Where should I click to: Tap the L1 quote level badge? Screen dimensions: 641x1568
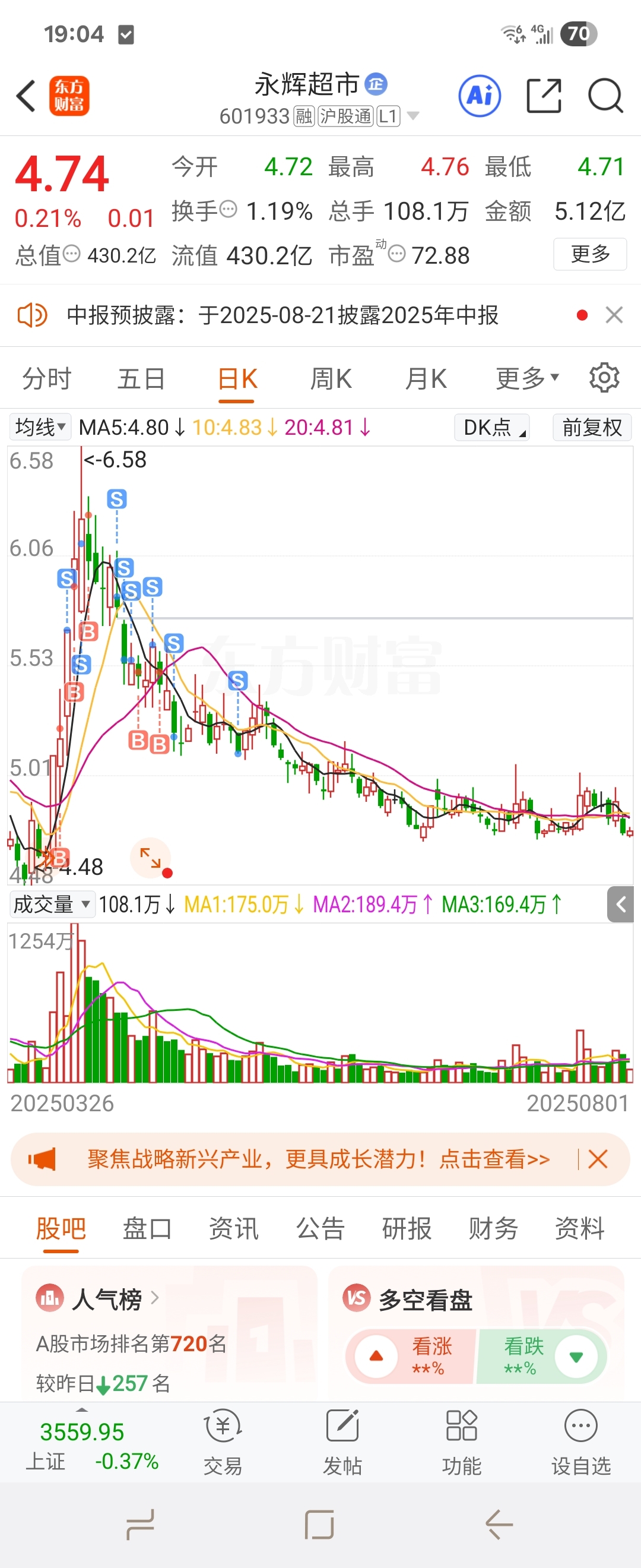(388, 116)
